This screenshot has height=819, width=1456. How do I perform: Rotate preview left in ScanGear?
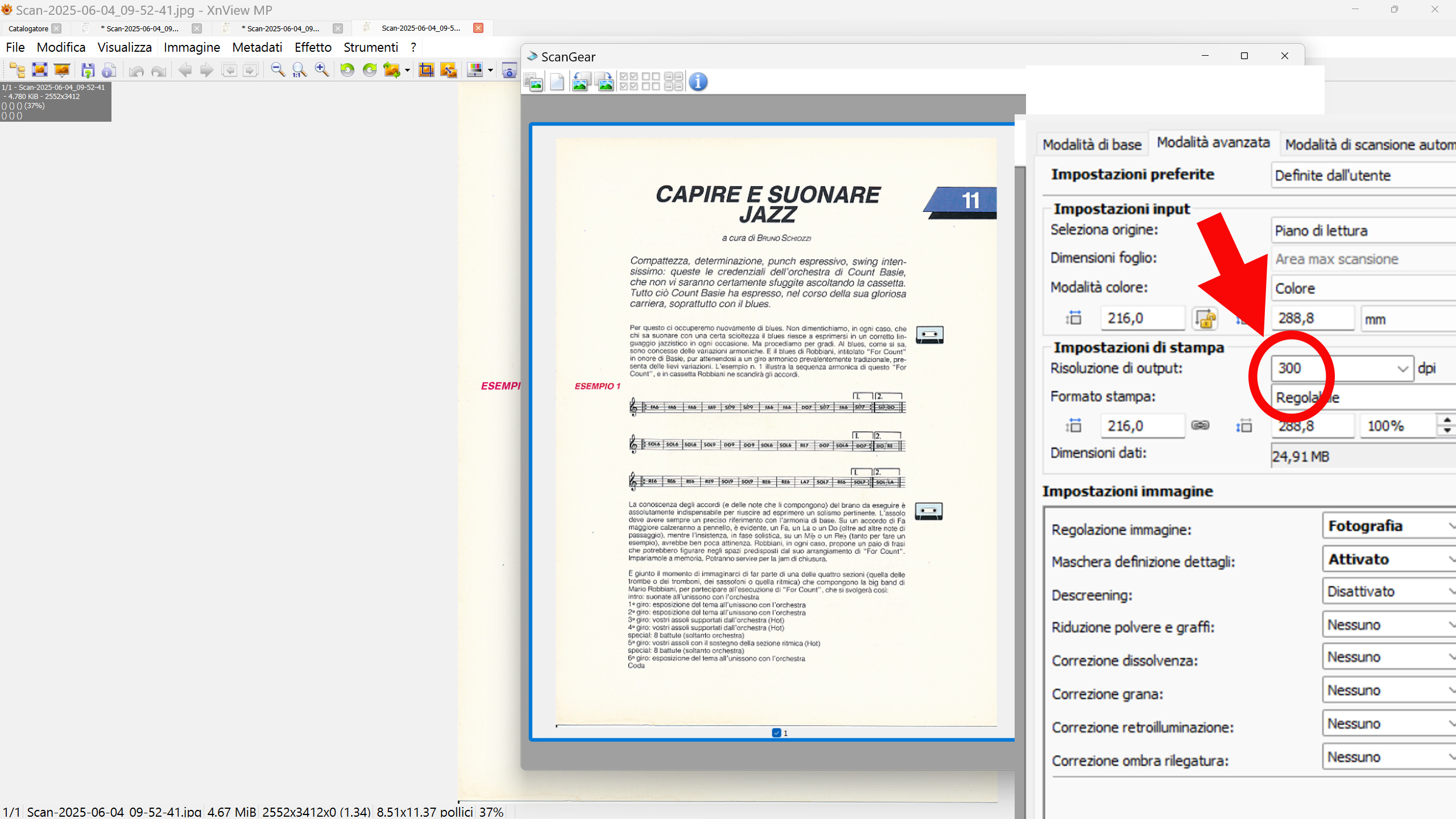click(x=581, y=82)
